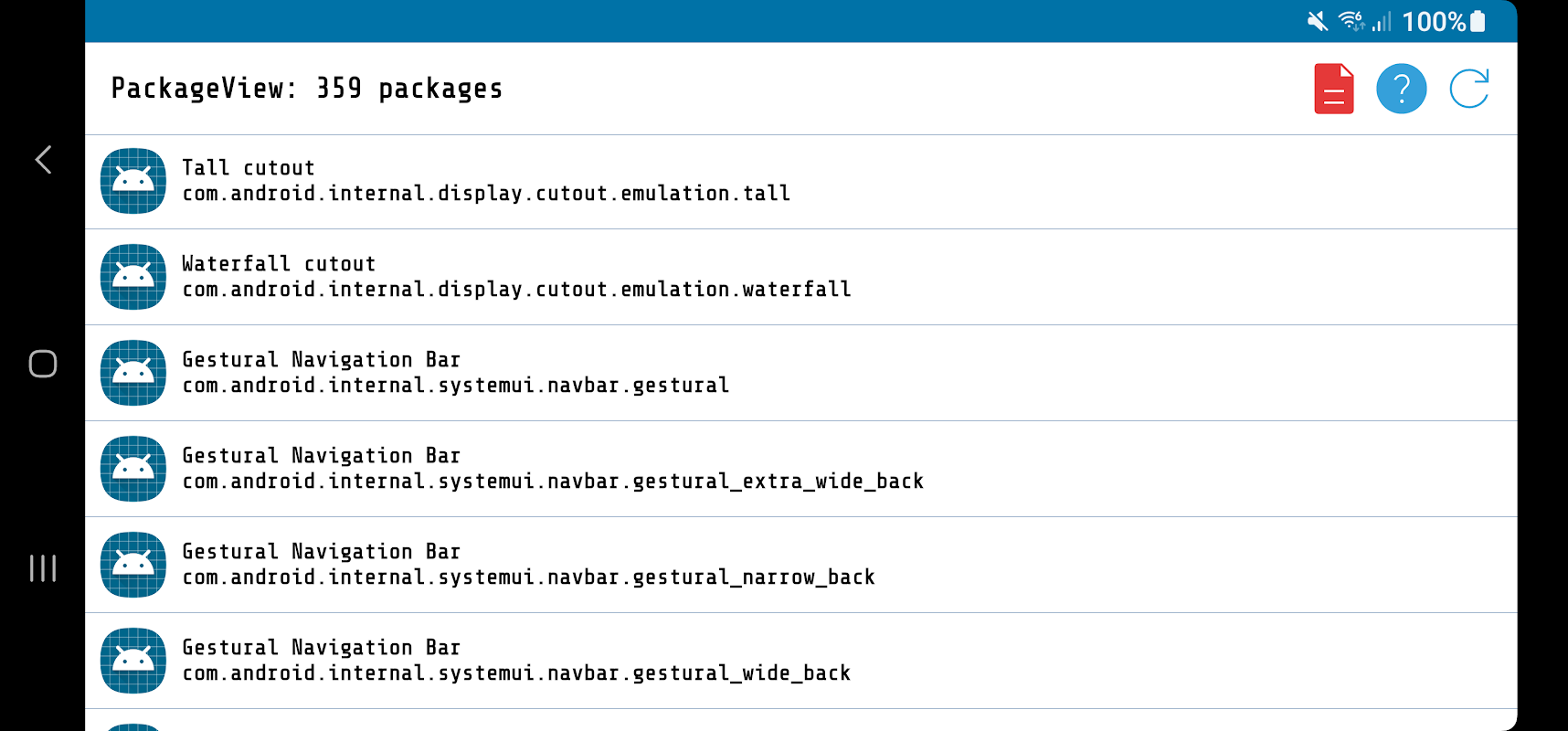The height and width of the screenshot is (731, 1568).
Task: Open the Tall cutout package entry
Action: (486, 181)
